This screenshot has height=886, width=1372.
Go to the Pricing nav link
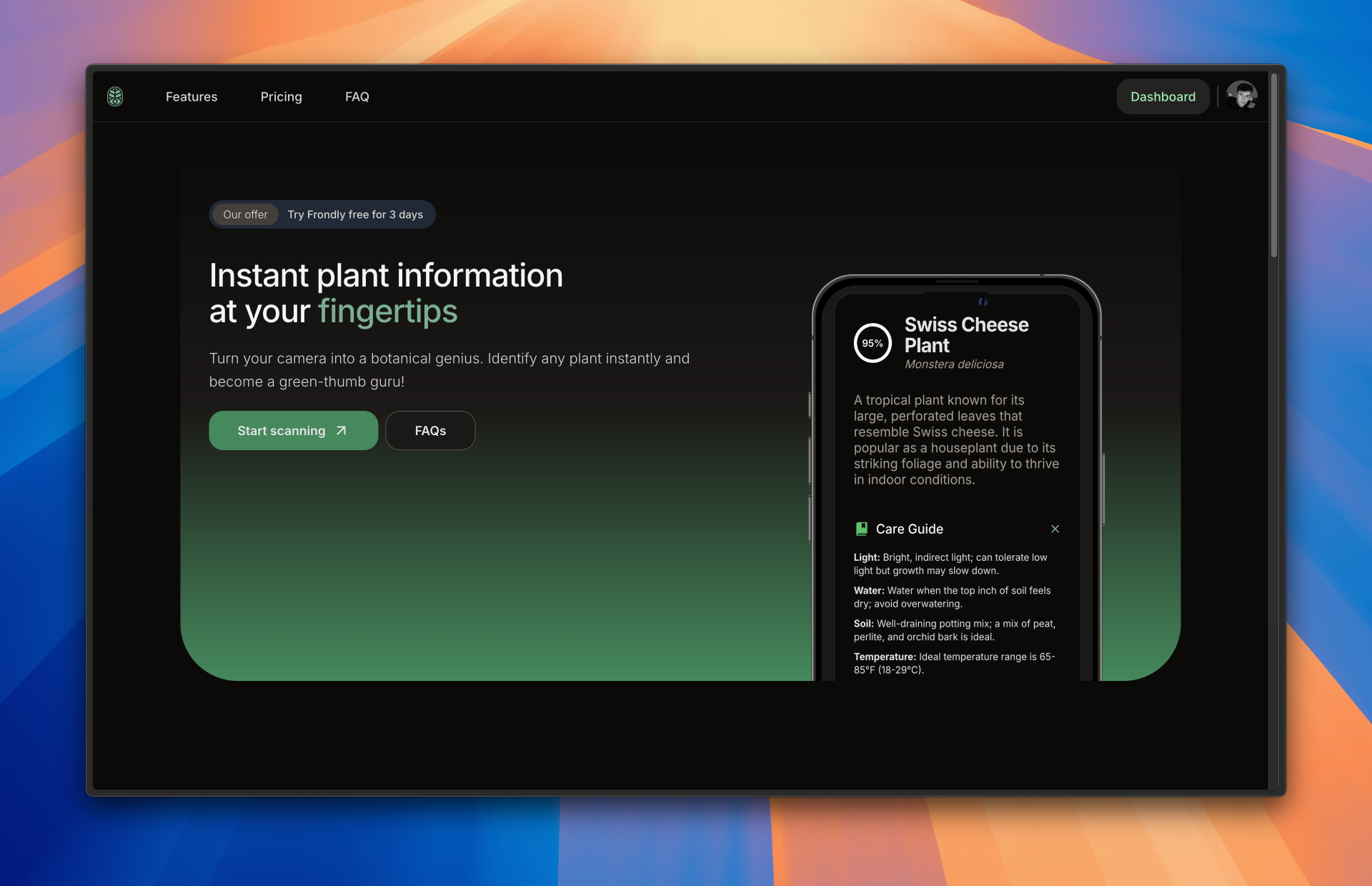[281, 96]
